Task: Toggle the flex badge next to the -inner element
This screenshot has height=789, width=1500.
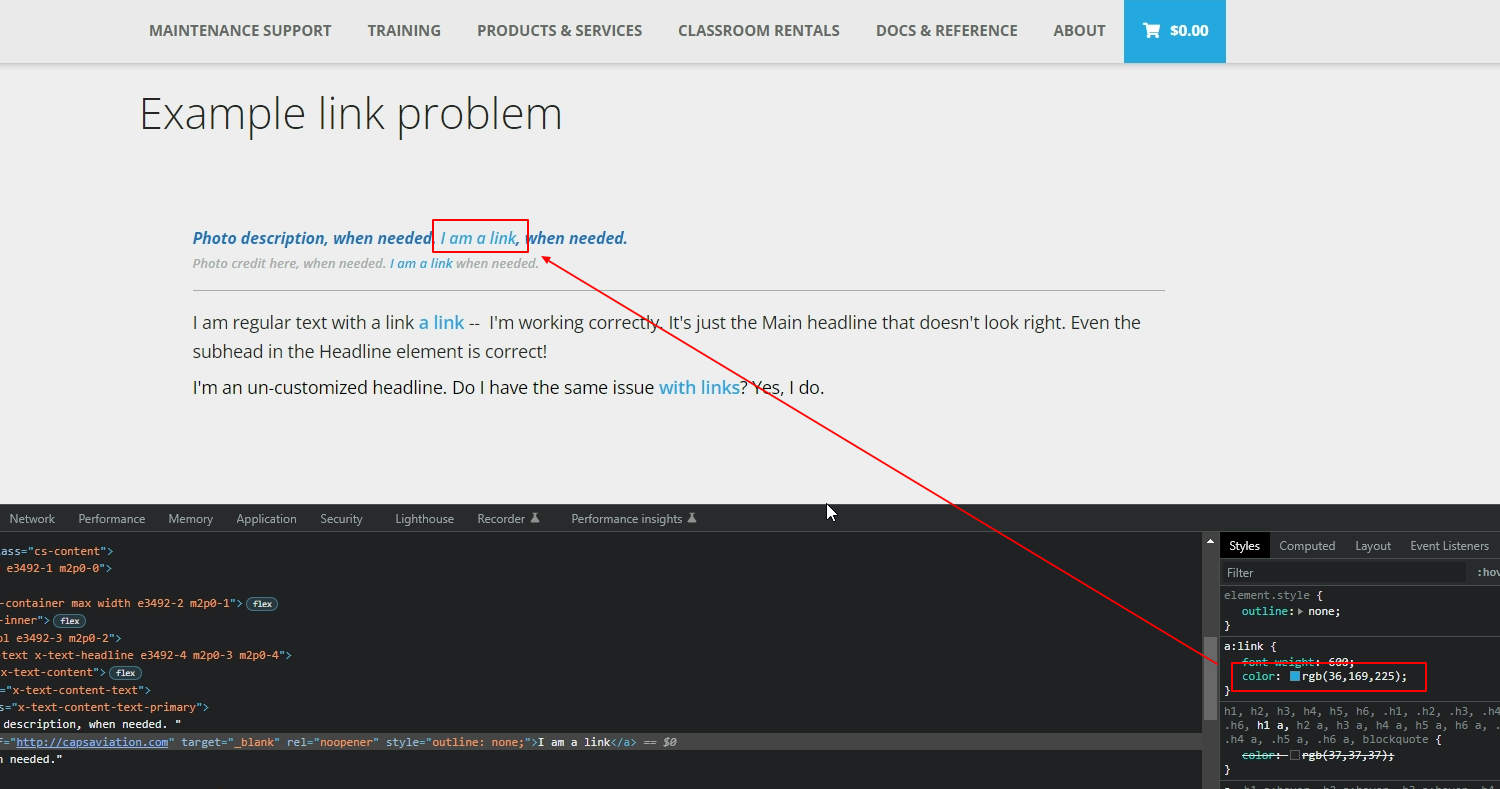Action: tap(69, 621)
